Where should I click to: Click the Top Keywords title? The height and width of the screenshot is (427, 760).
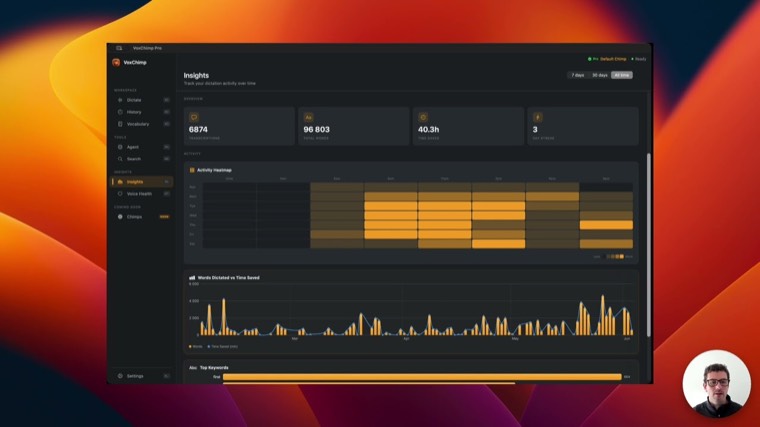214,368
